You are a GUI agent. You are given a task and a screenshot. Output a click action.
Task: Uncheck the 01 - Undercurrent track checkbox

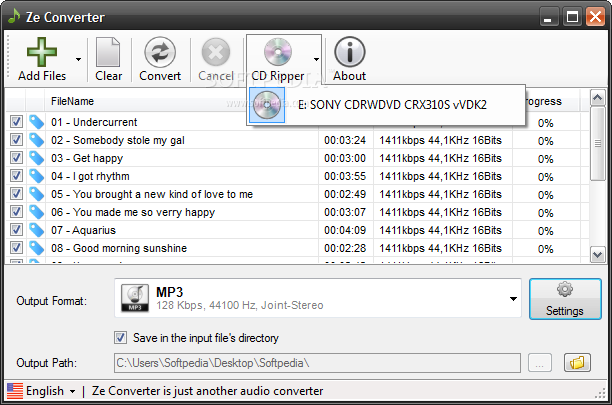coord(16,122)
